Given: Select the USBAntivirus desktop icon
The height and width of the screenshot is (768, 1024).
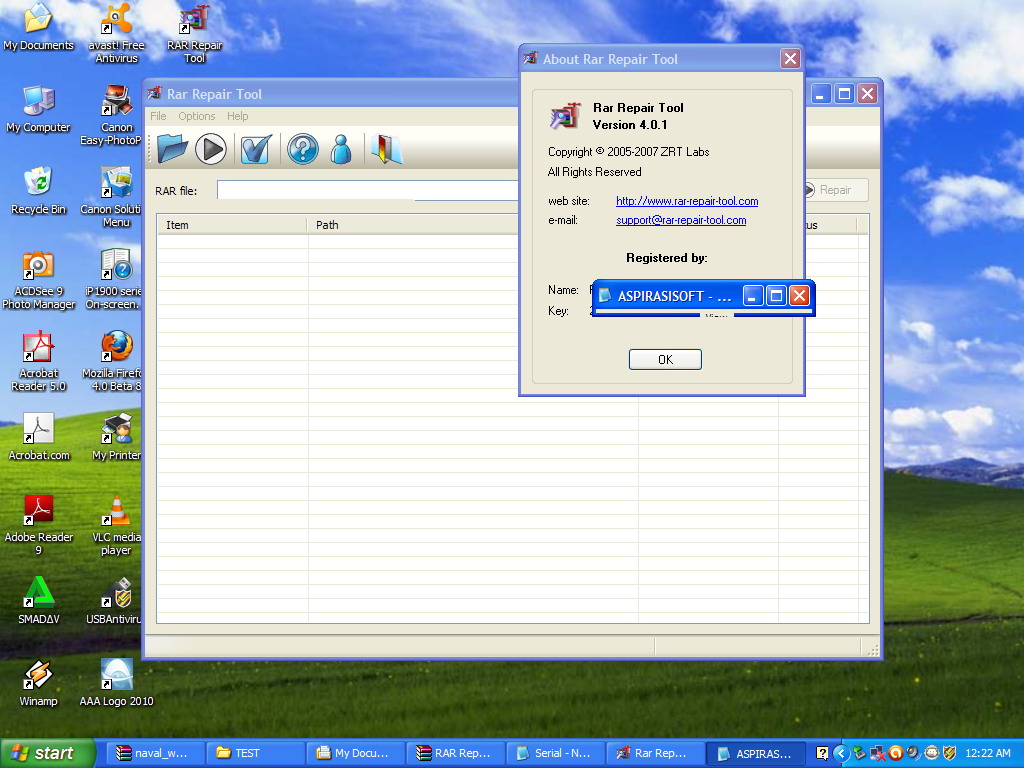Looking at the screenshot, I should [114, 601].
